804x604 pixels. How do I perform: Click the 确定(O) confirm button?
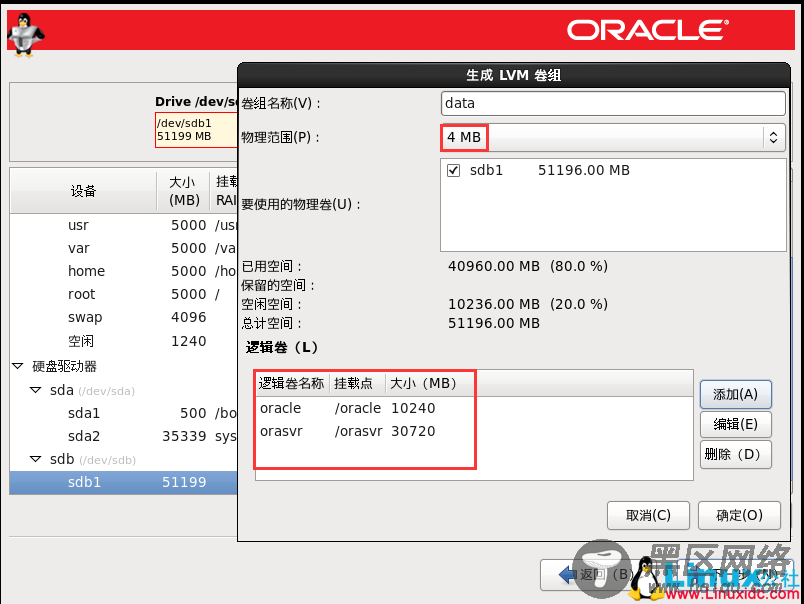click(739, 515)
